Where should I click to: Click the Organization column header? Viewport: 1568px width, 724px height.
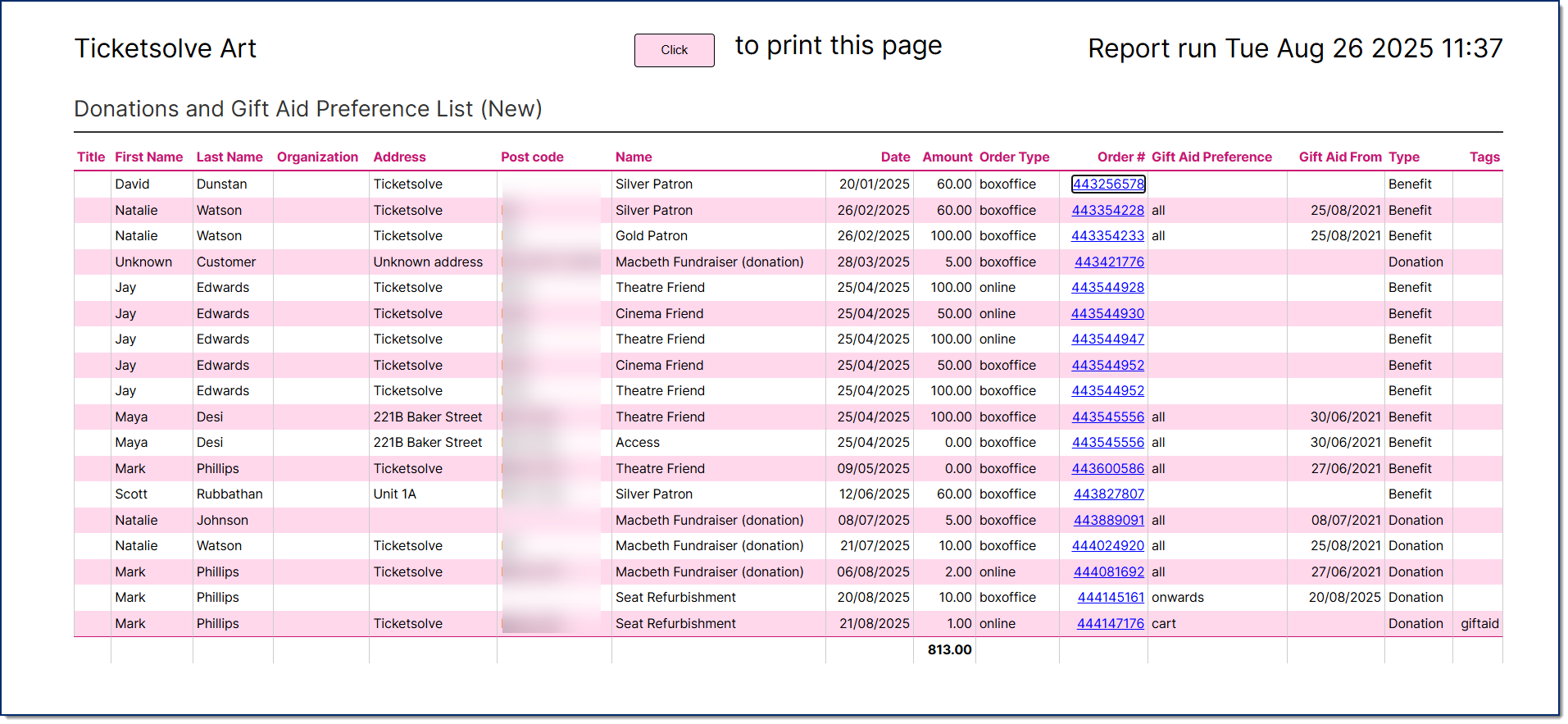click(317, 157)
